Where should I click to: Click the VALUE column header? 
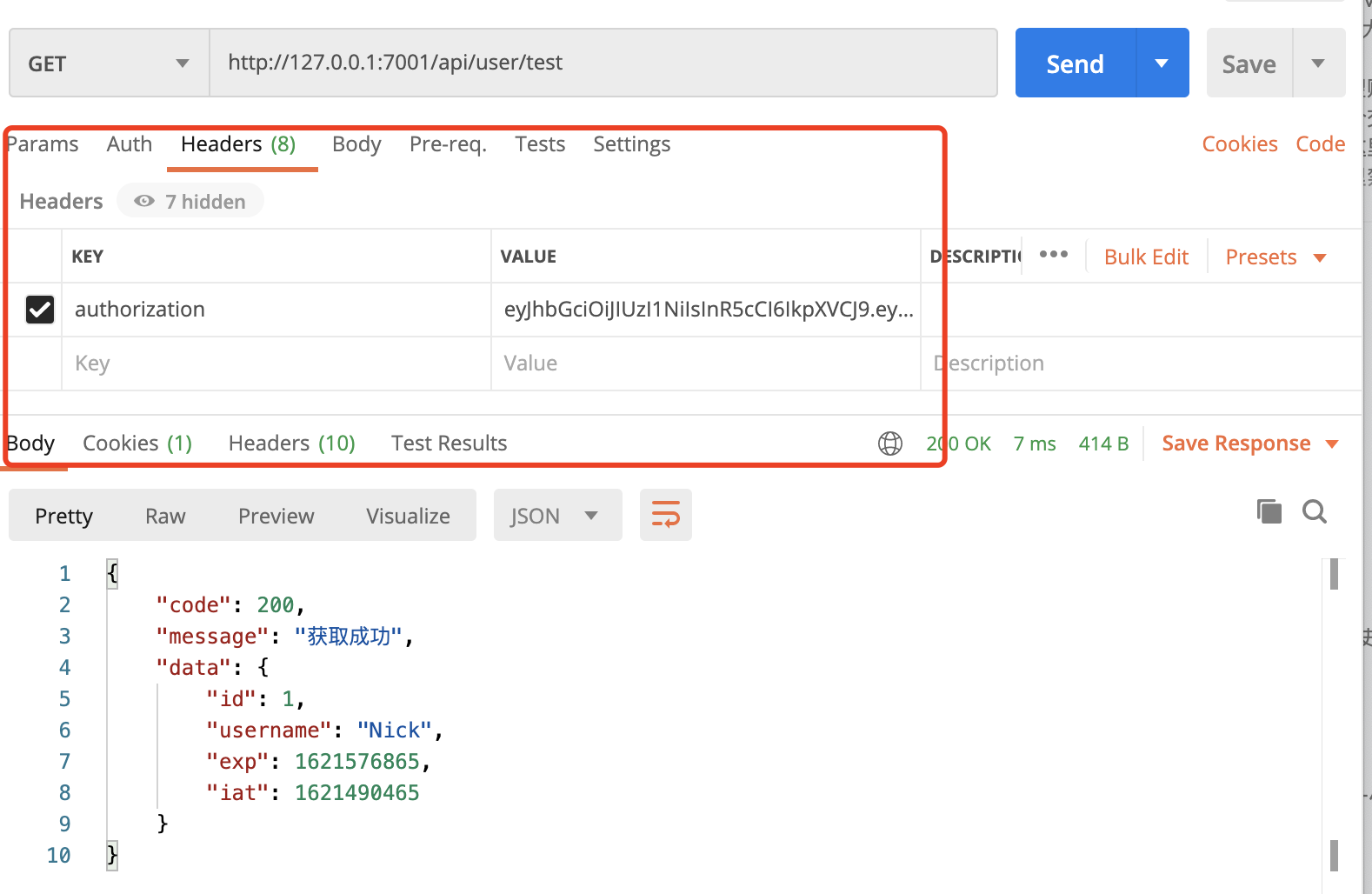point(528,257)
